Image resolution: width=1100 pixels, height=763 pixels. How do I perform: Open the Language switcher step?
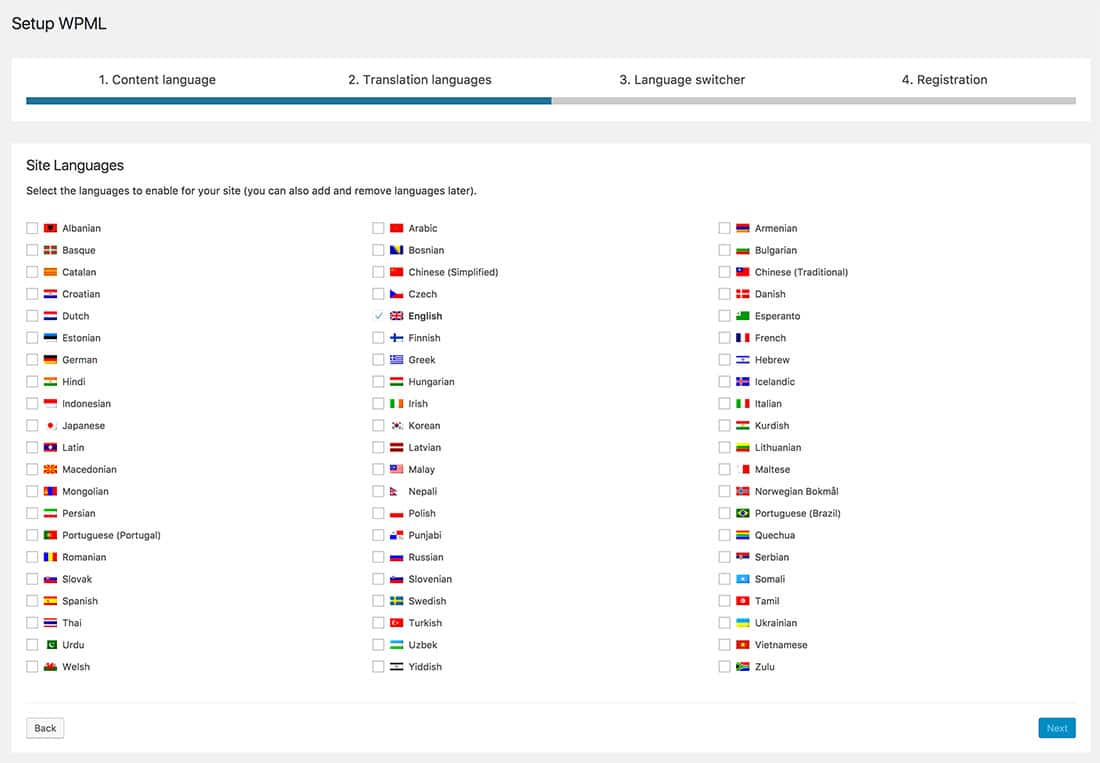(682, 80)
